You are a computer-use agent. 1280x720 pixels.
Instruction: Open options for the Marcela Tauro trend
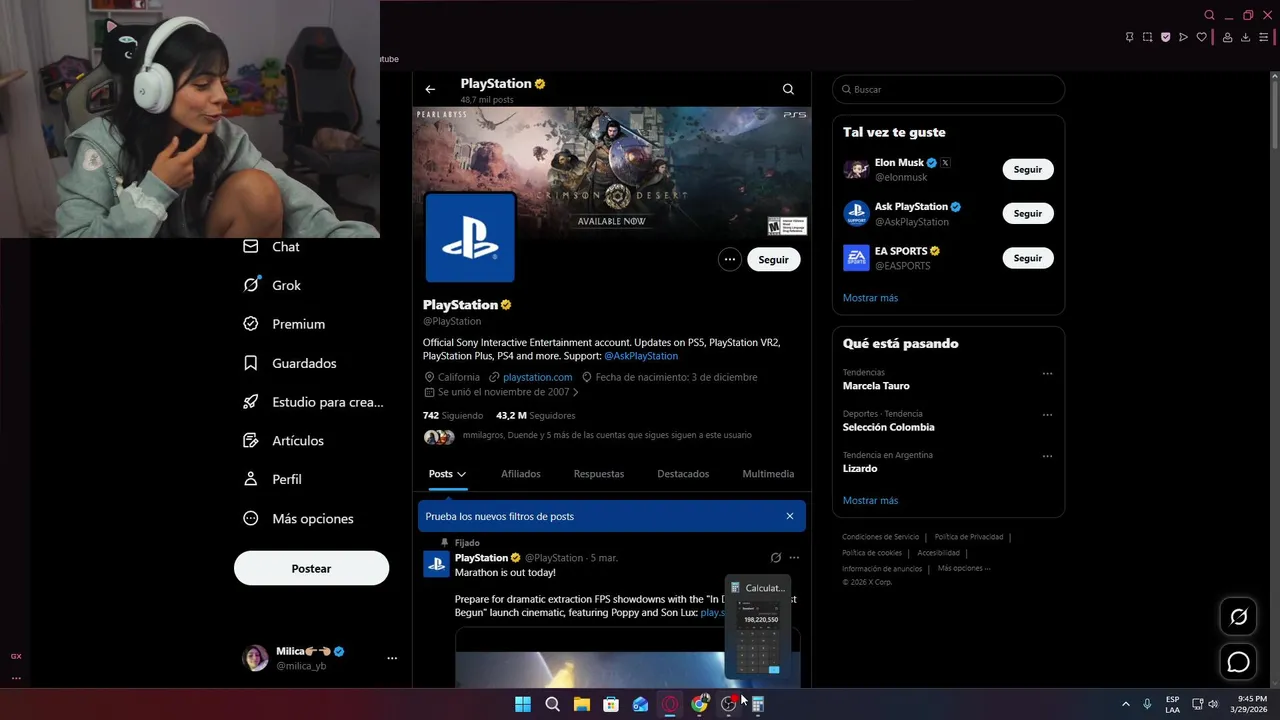[x=1047, y=373]
